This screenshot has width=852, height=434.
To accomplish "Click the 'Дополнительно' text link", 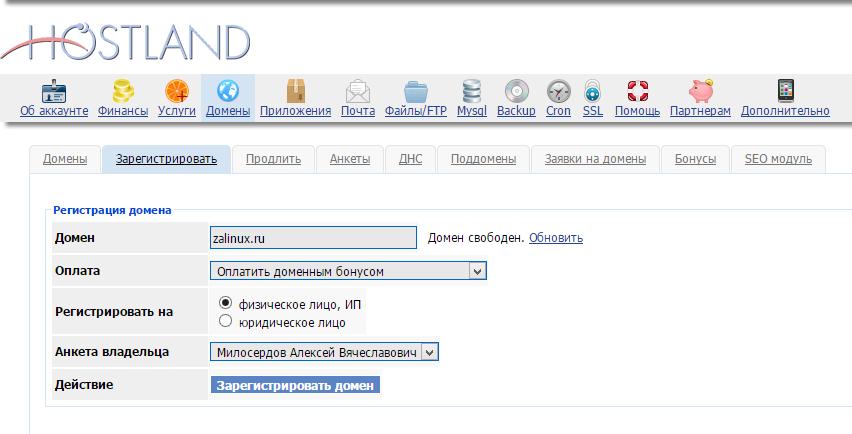I will click(x=785, y=111).
